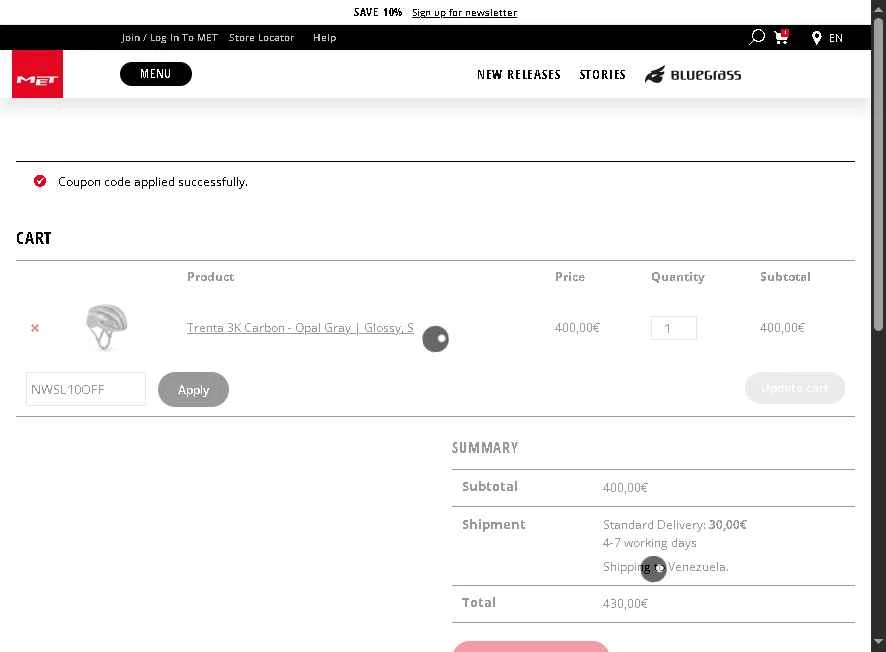This screenshot has width=886, height=652.
Task: Open the MENU button
Action: tap(155, 74)
